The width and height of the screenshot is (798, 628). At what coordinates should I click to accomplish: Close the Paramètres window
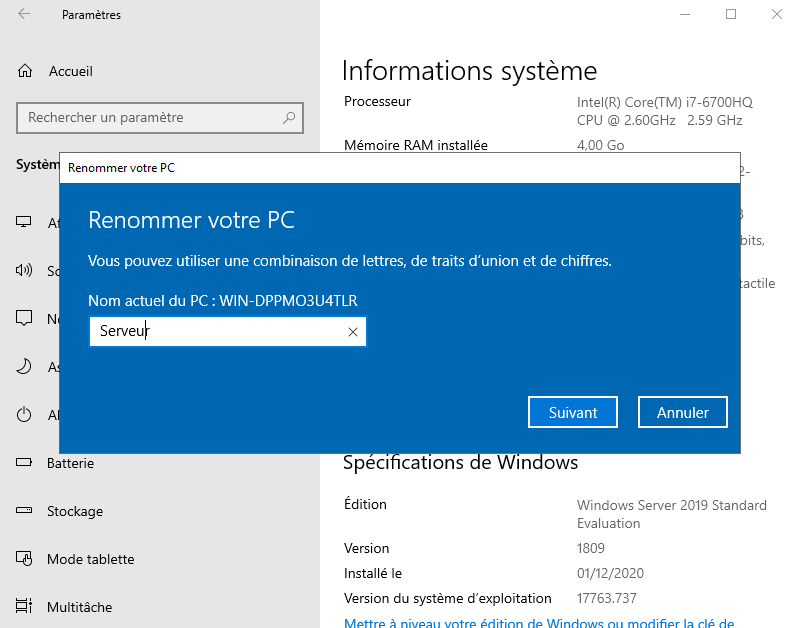(777, 14)
